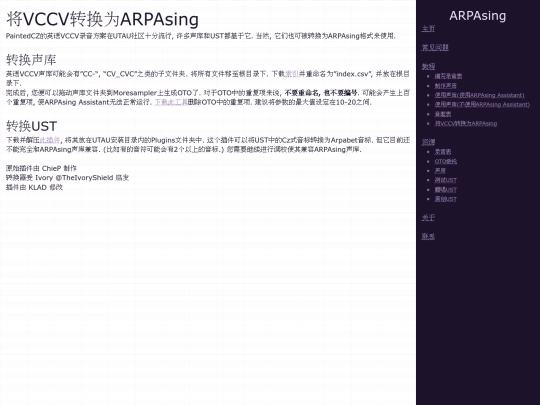540x405 pixels.
Task: Open the 录音表 resource link
Action: (443, 152)
